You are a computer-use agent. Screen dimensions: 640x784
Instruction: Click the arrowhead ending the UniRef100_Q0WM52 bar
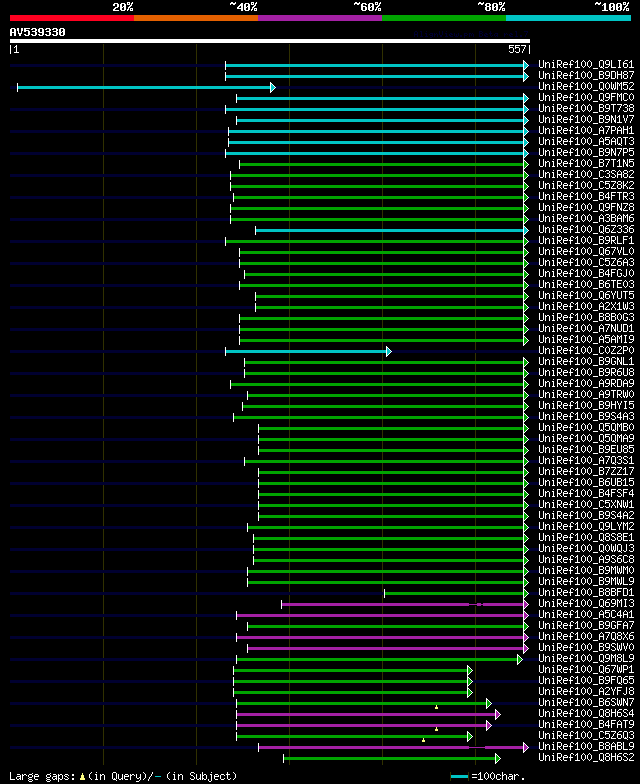click(273, 88)
